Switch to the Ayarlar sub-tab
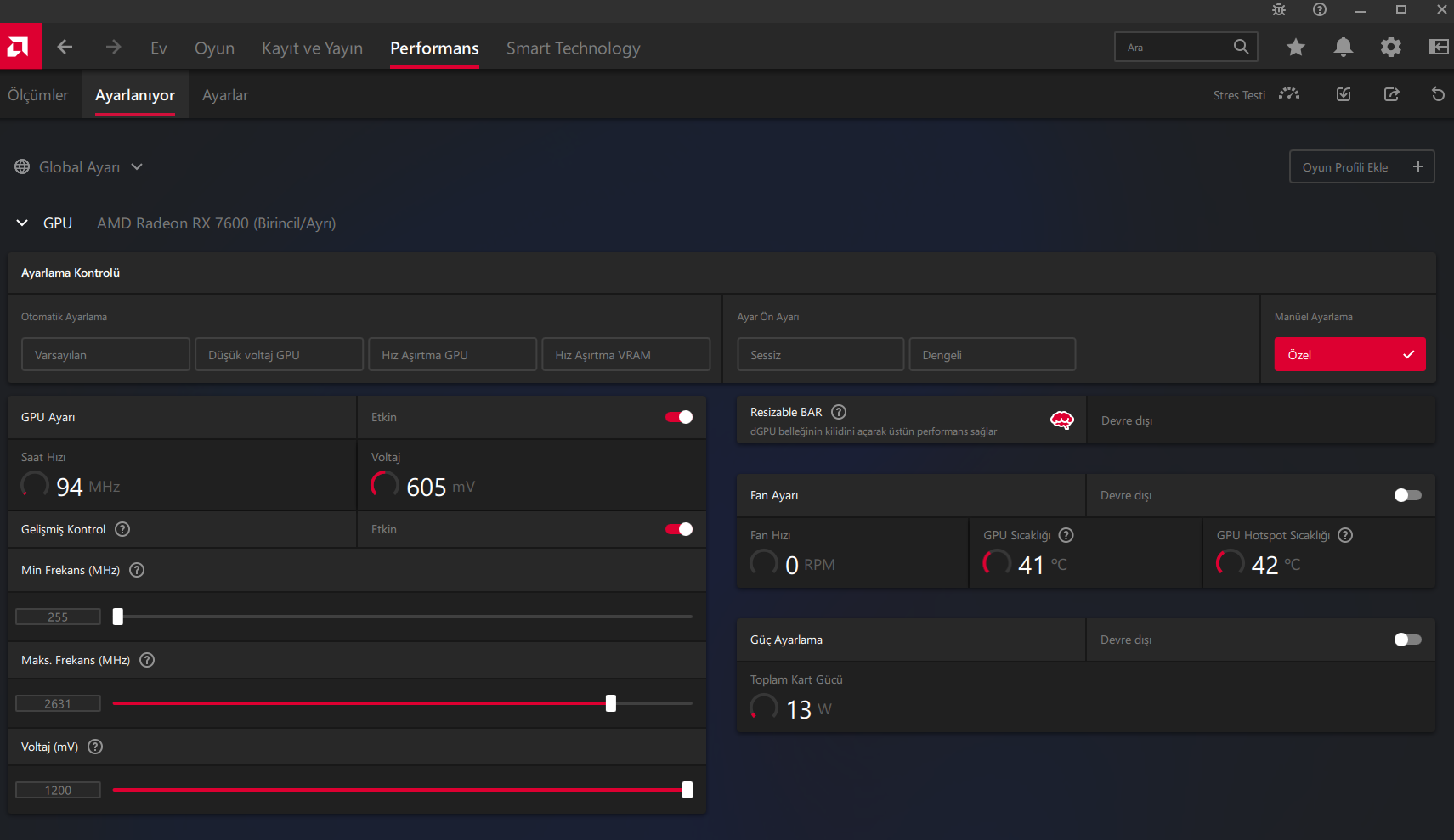1454x840 pixels. tap(225, 95)
